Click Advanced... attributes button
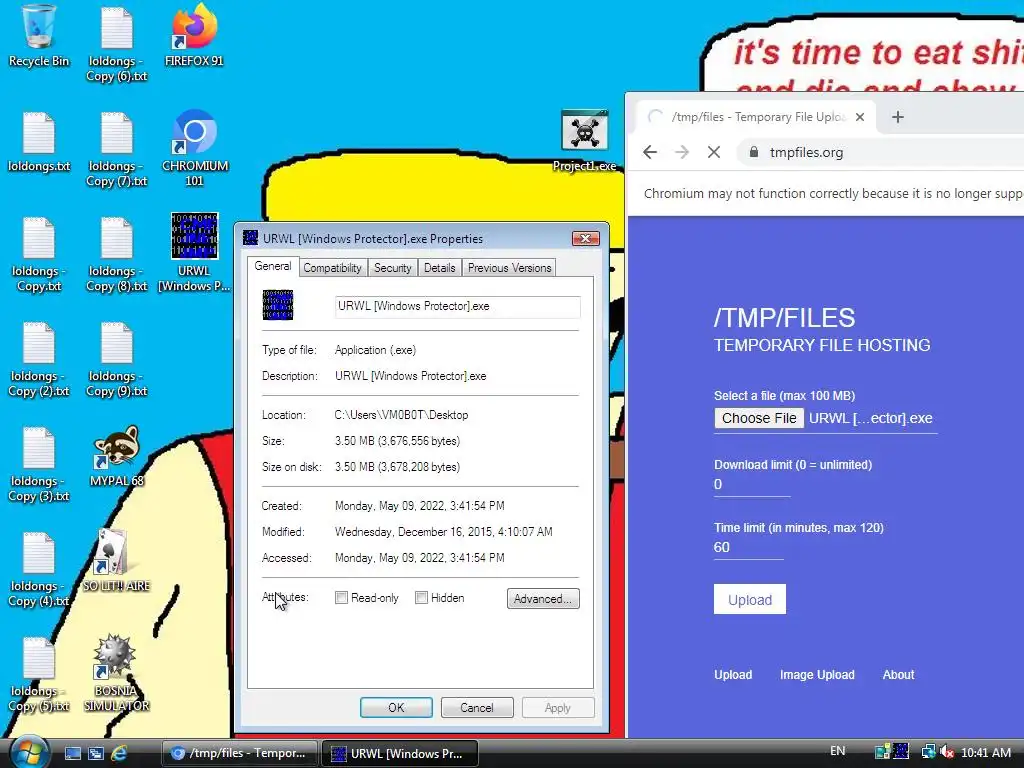 [543, 599]
